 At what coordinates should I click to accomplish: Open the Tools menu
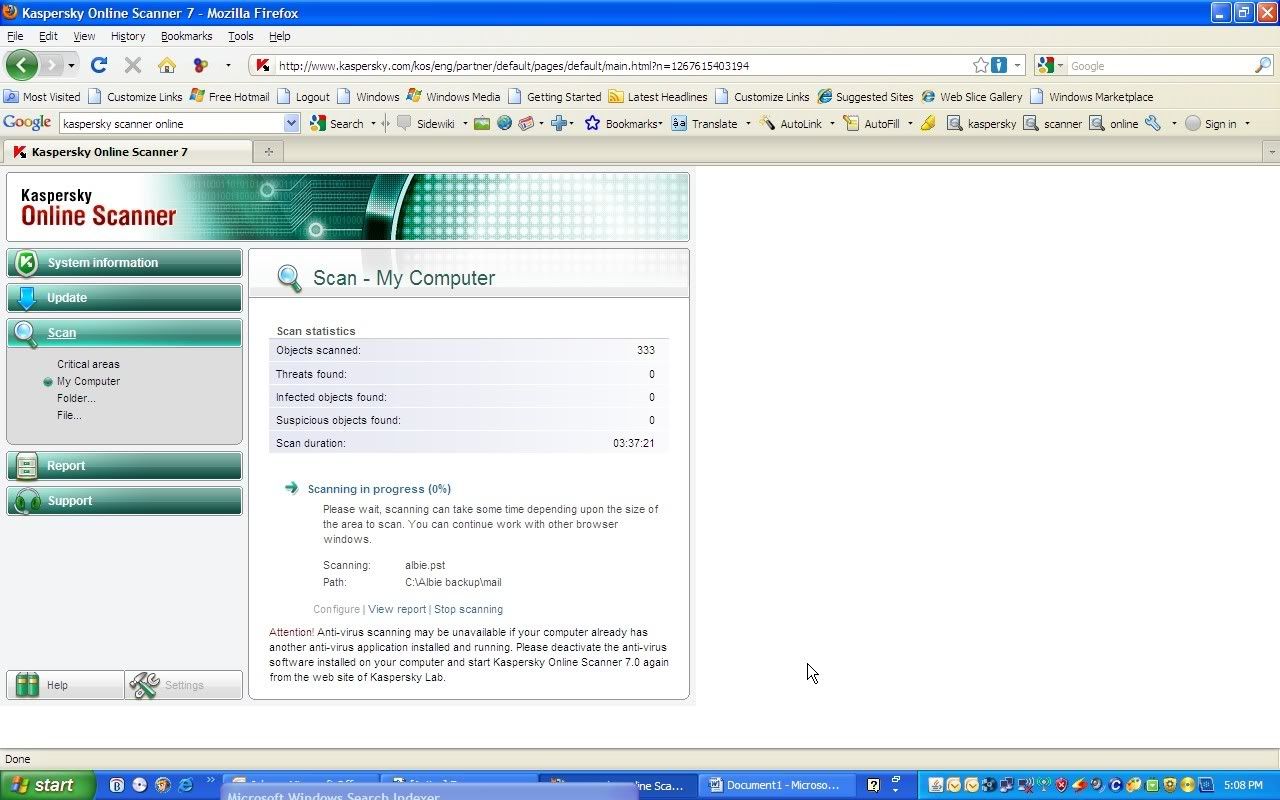click(x=241, y=36)
